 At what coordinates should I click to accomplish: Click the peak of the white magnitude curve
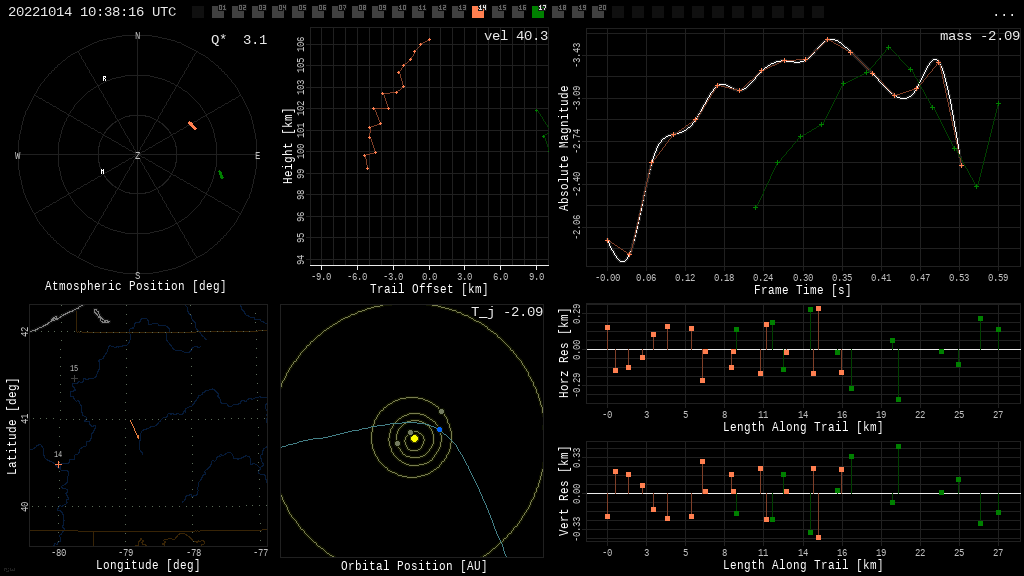pyautogui.click(x=828, y=39)
